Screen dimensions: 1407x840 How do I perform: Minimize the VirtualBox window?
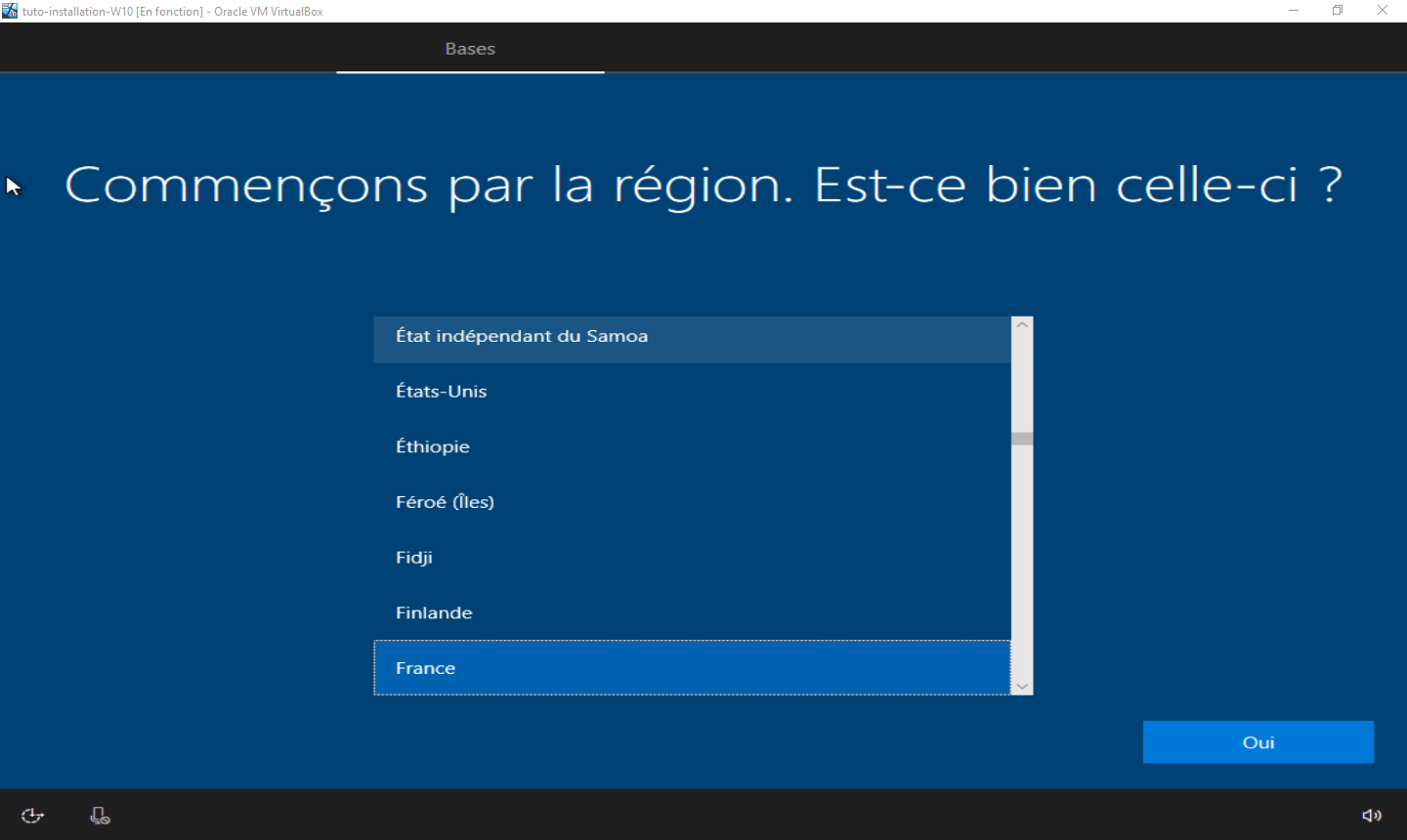click(1294, 11)
